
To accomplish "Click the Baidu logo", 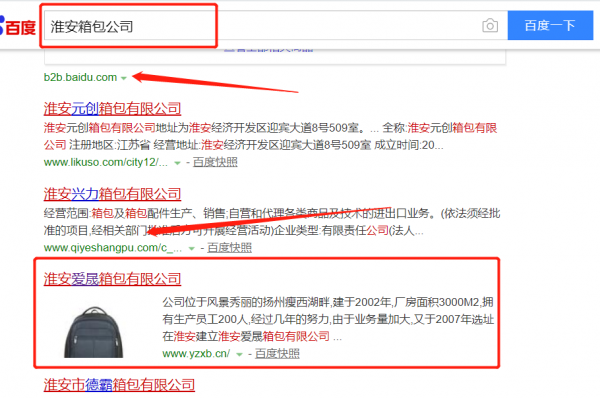I will (18, 26).
